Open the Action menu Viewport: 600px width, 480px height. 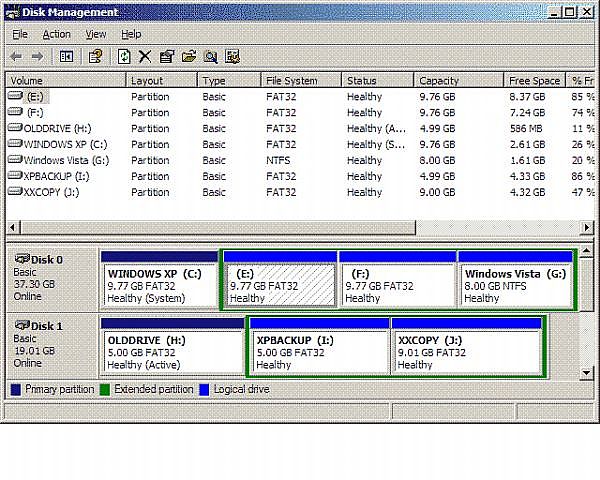[x=56, y=34]
